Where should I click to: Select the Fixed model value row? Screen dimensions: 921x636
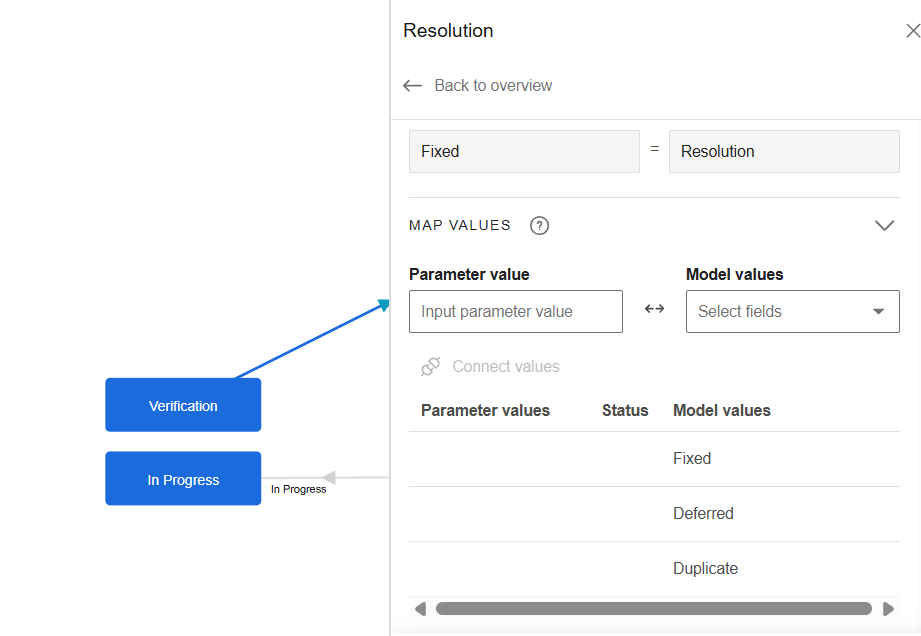click(x=654, y=459)
